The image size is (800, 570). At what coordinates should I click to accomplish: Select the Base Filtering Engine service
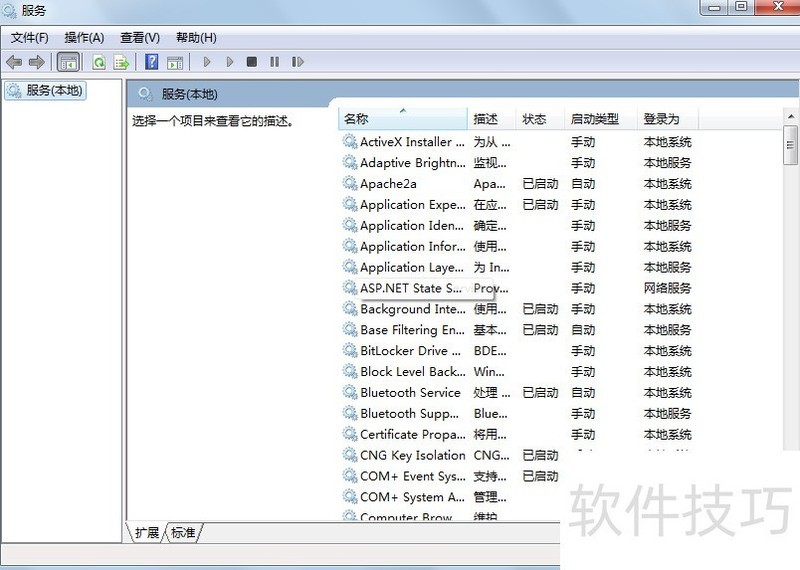[518, 330]
